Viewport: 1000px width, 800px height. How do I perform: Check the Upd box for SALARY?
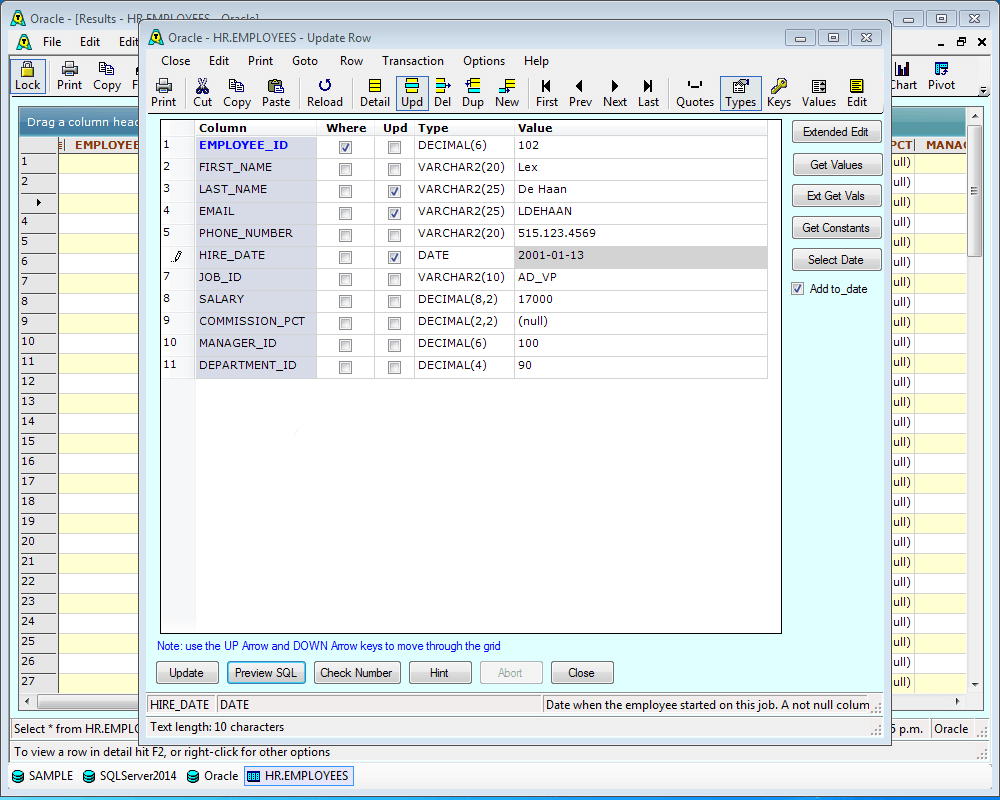tap(394, 302)
